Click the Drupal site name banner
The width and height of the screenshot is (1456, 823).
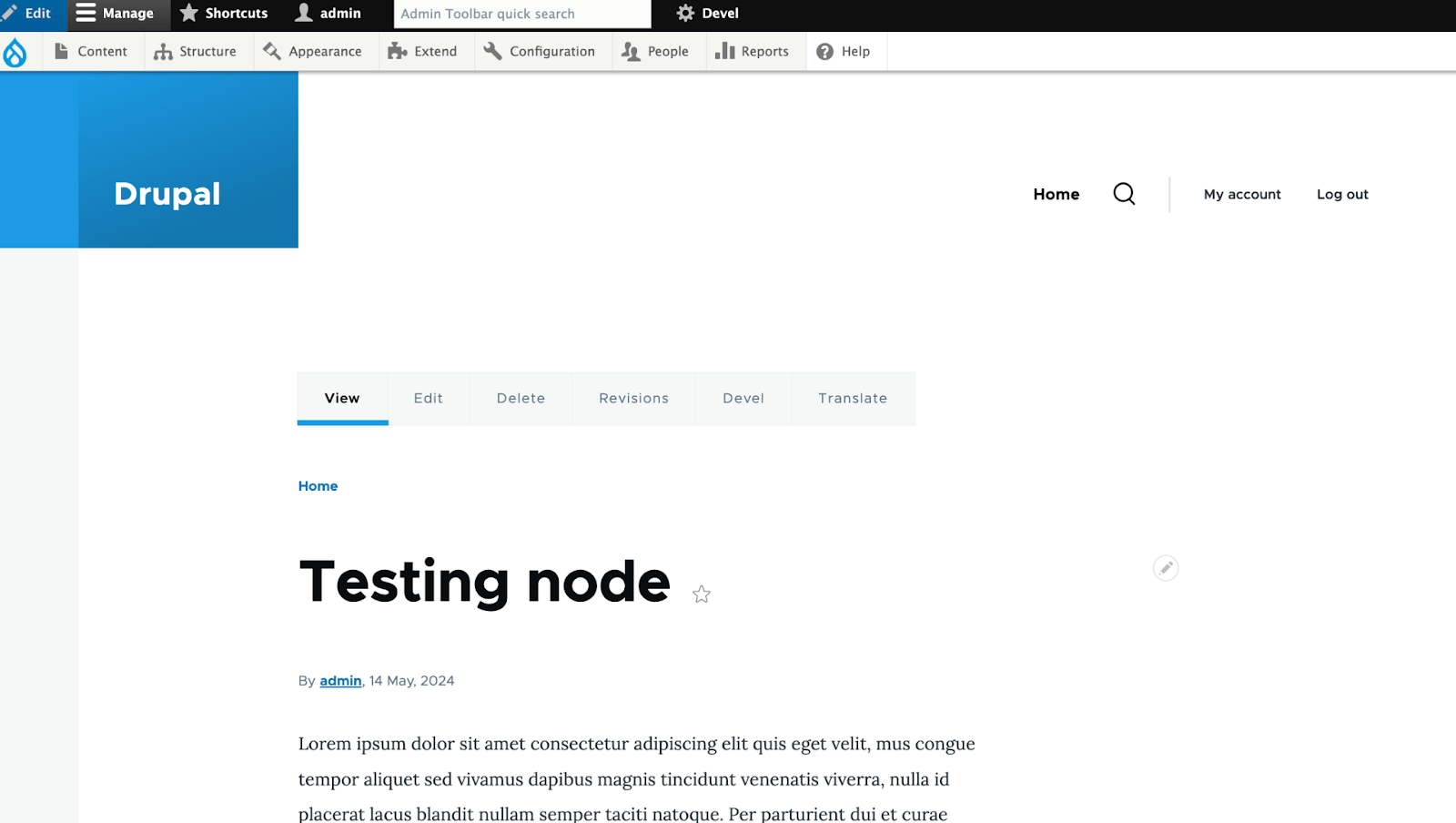(167, 194)
